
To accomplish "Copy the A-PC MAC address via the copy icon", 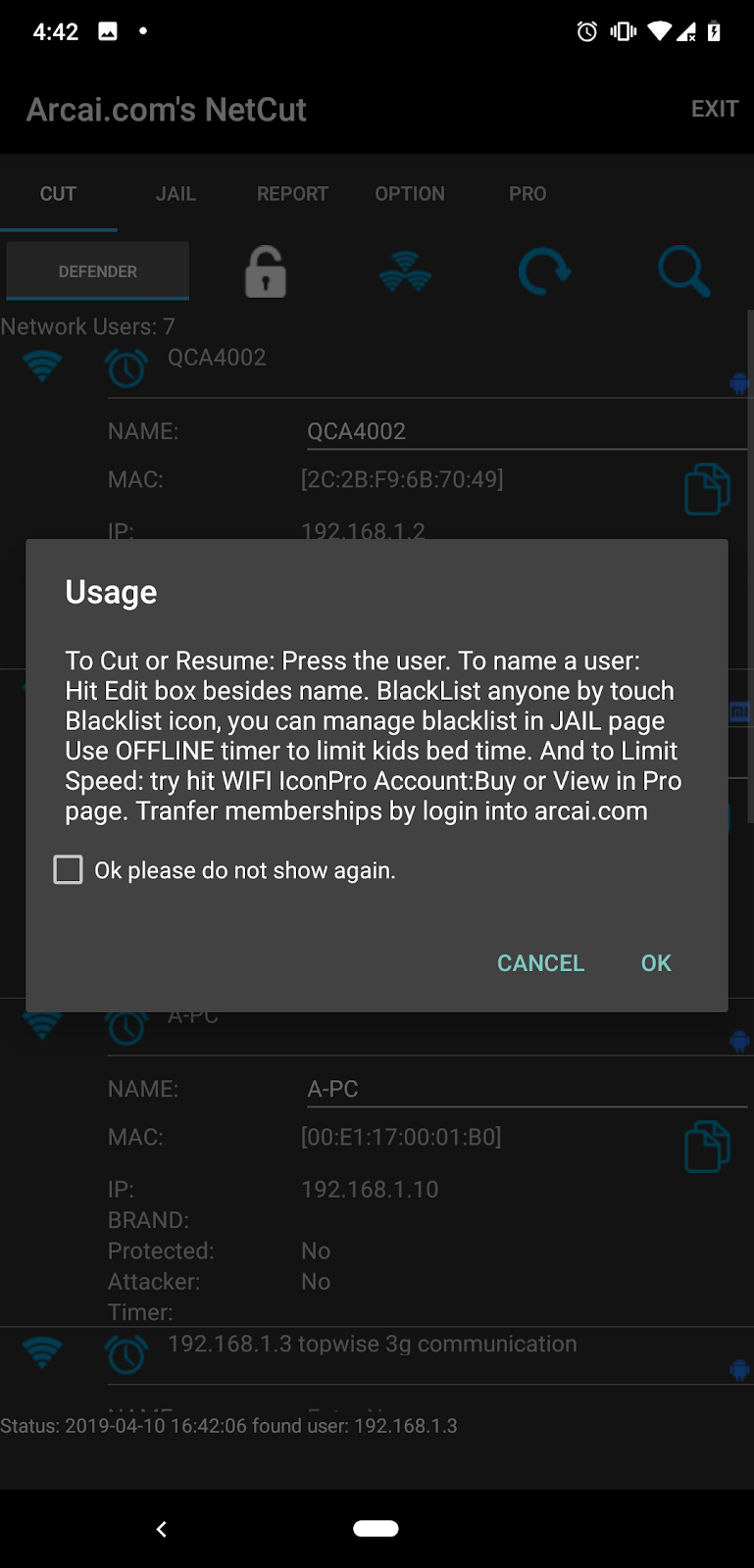I will pyautogui.click(x=707, y=1146).
